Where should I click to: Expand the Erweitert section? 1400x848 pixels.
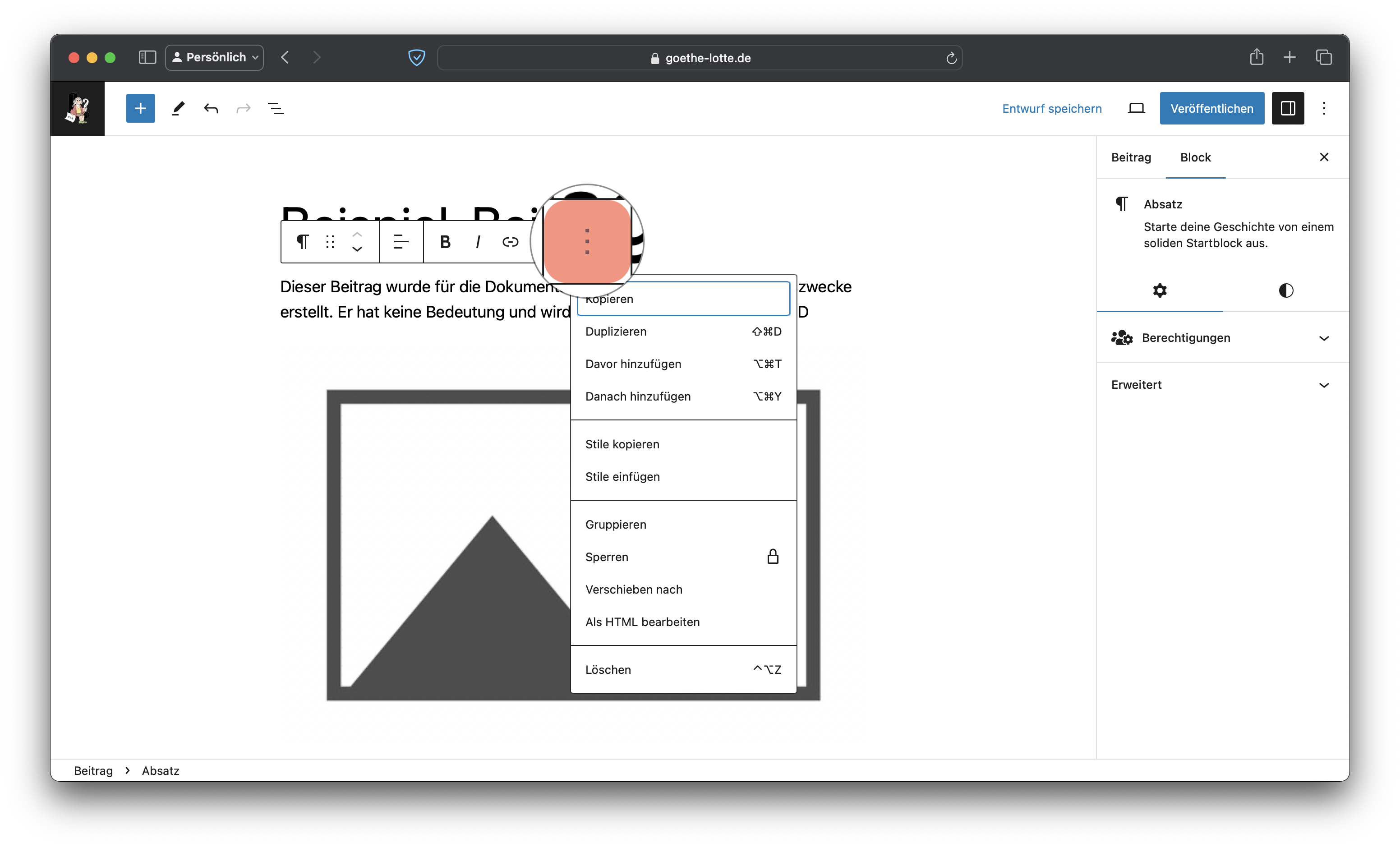[x=1222, y=385]
